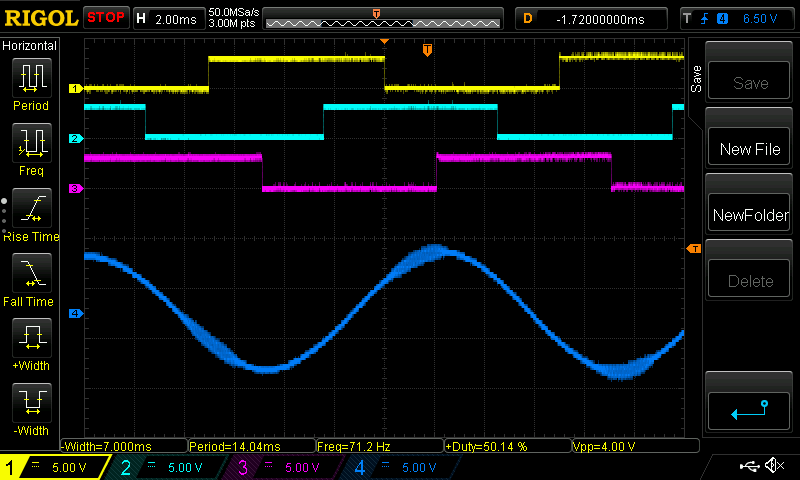The image size is (800, 480).
Task: Select the Freq measurement icon
Action: 32,143
